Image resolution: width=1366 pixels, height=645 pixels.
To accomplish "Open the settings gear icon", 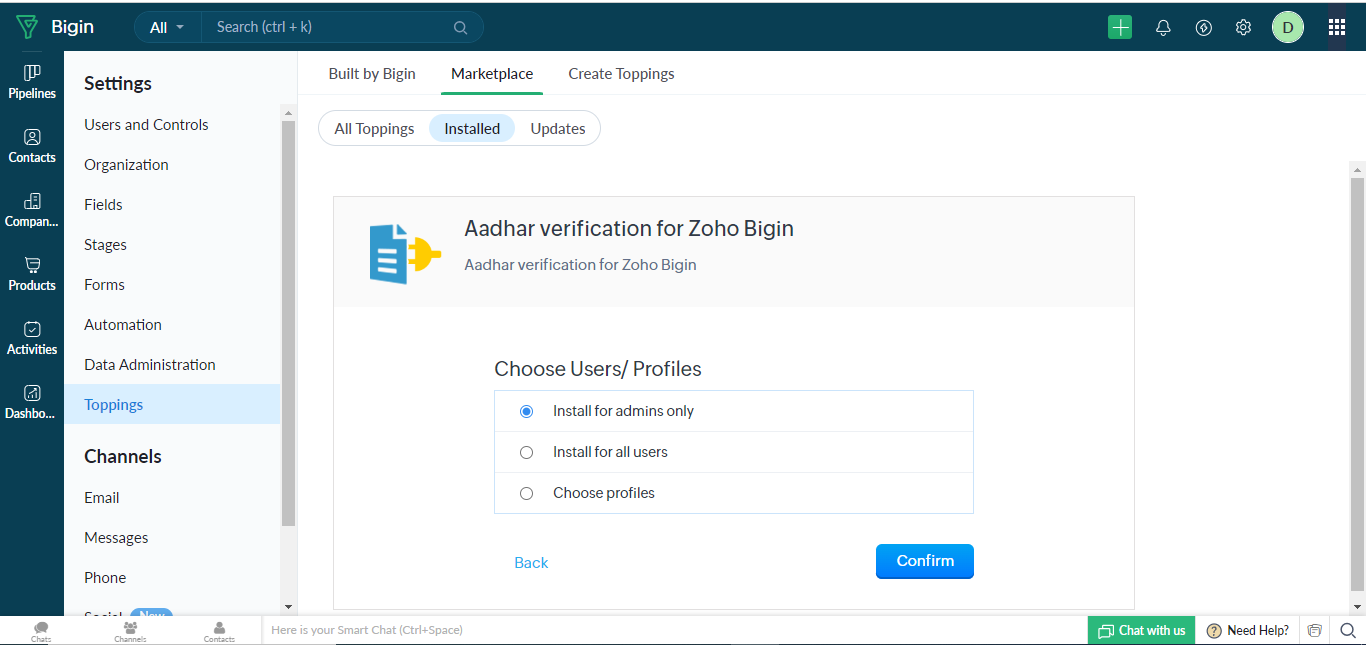I will tap(1243, 28).
